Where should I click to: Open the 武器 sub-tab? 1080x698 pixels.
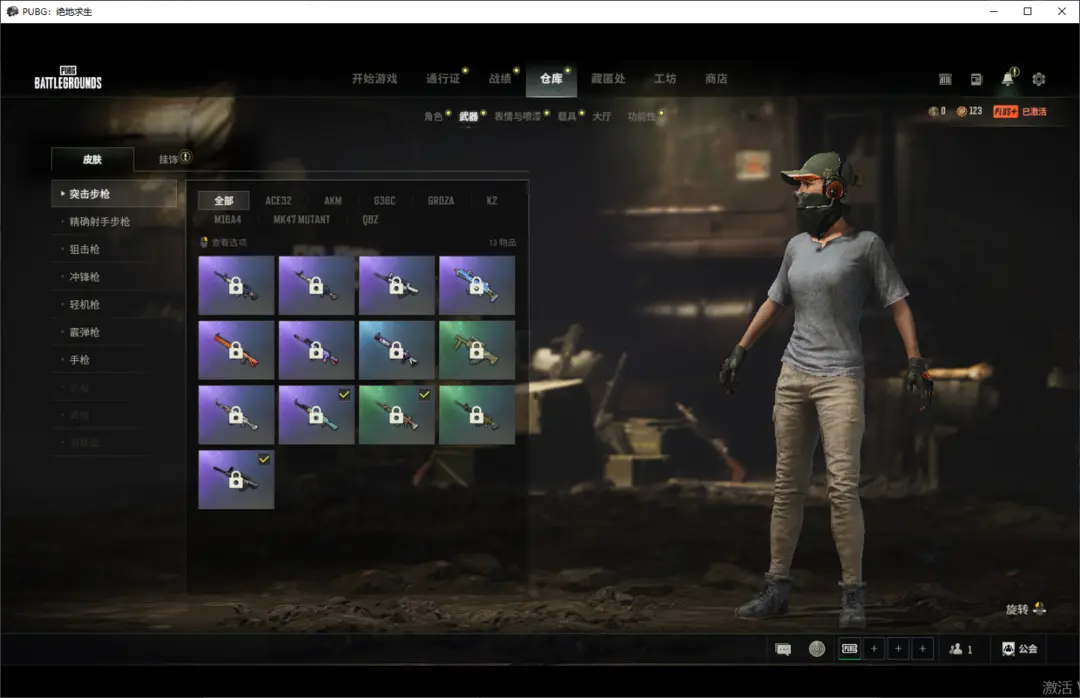468,116
